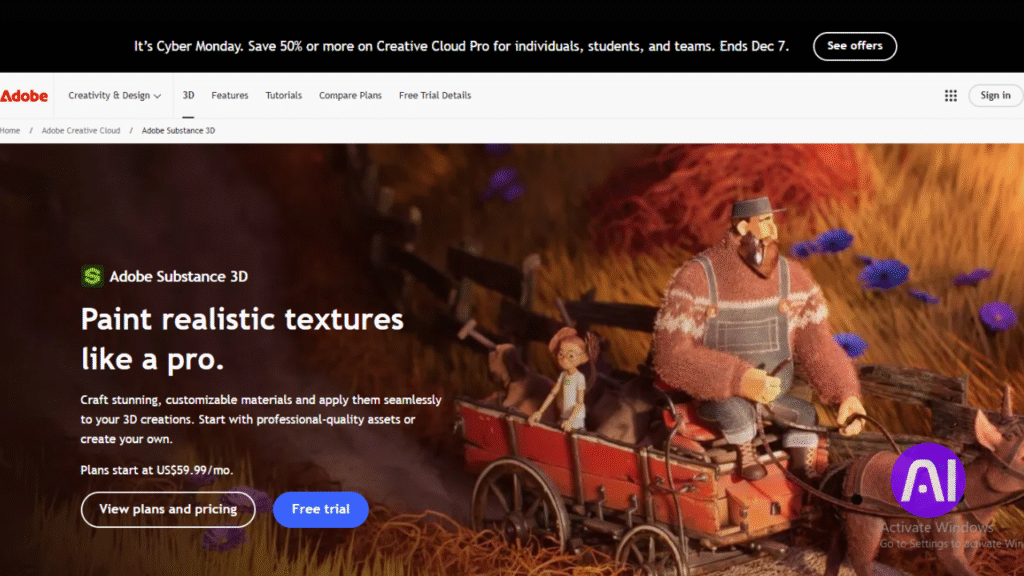Click the See offers button
Viewport: 1024px width, 576px height.
tap(855, 46)
